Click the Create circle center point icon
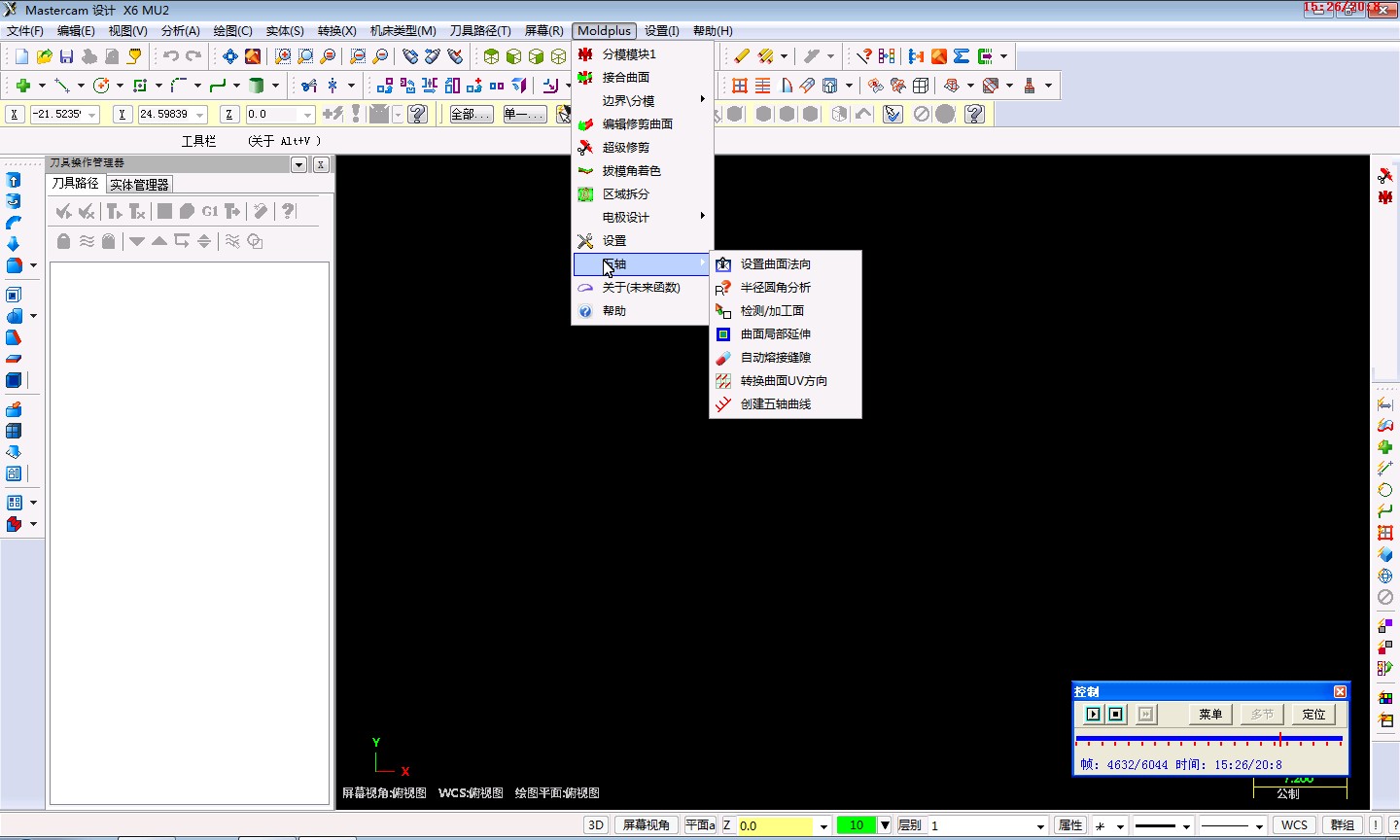 (x=100, y=86)
